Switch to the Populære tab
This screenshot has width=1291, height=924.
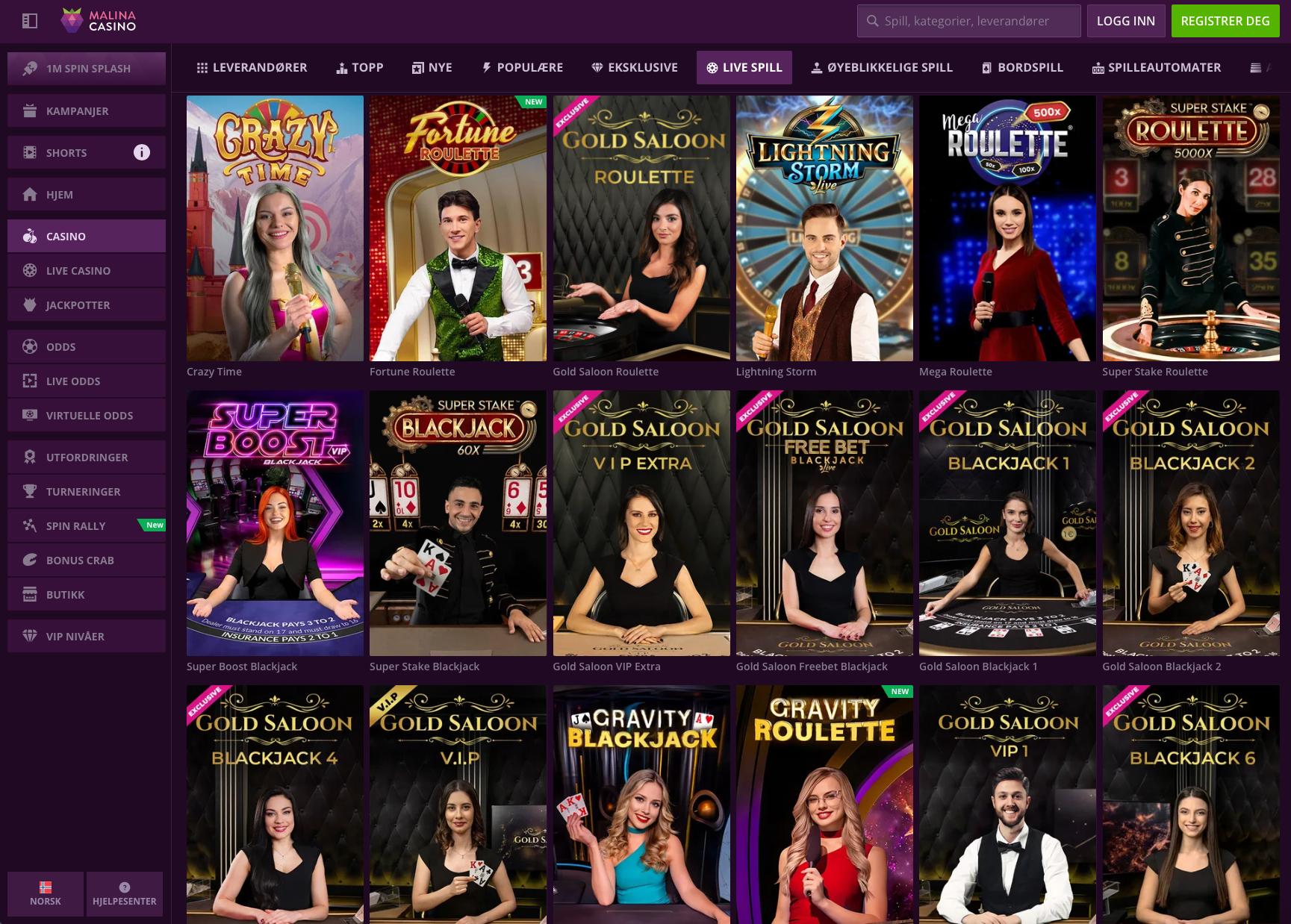coord(522,68)
